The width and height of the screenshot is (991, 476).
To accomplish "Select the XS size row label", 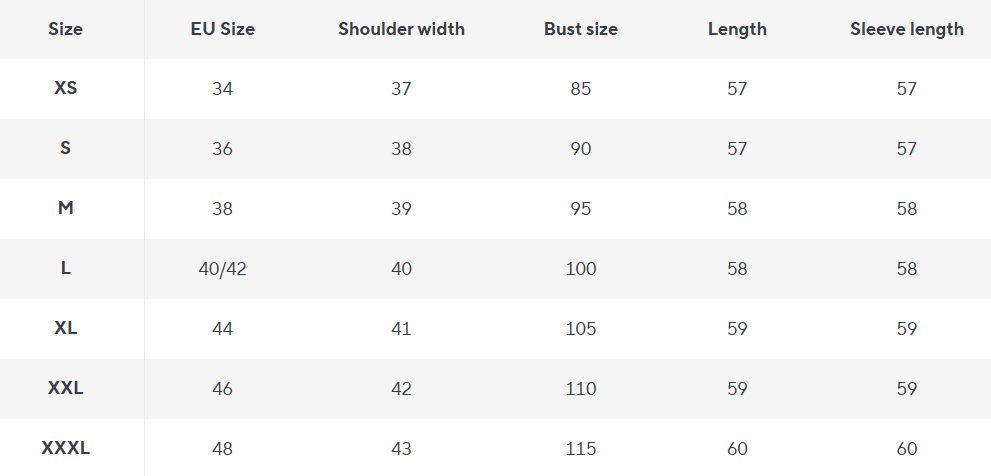I will pos(65,88).
